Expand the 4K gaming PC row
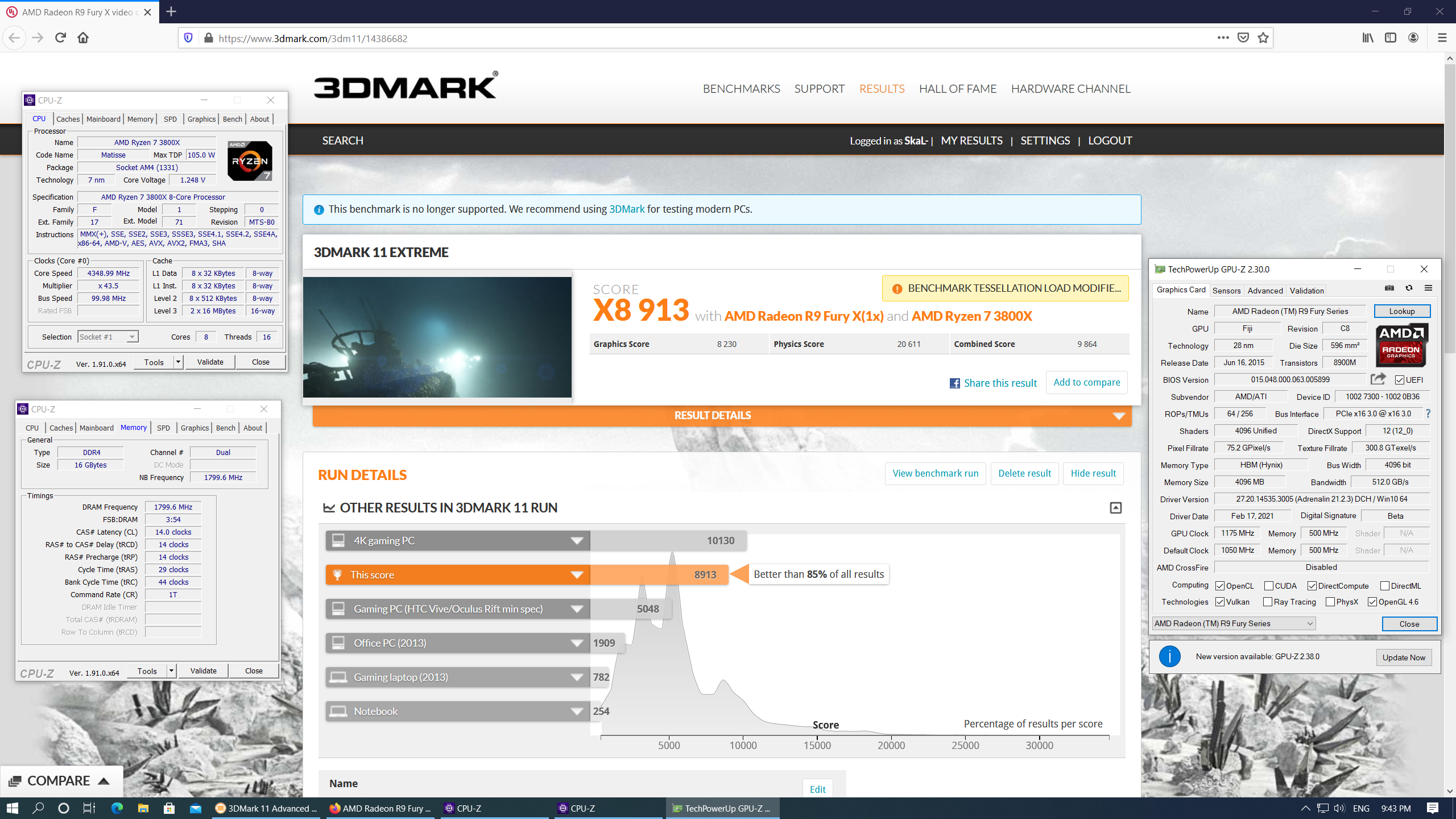1456x819 pixels. coord(458,540)
